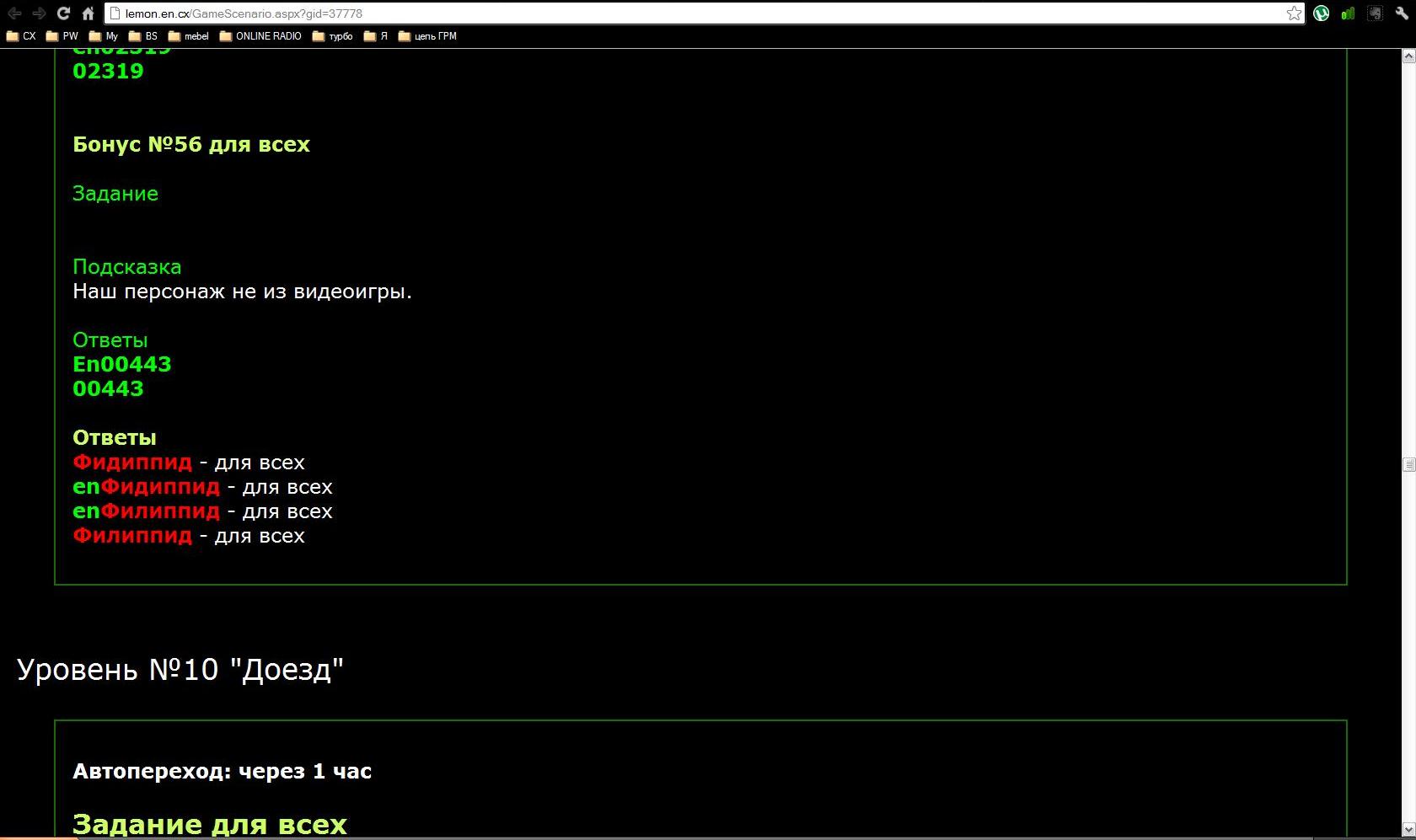Open the uTorrent extension icon
Screen dimensions: 1416x840
1322,13
